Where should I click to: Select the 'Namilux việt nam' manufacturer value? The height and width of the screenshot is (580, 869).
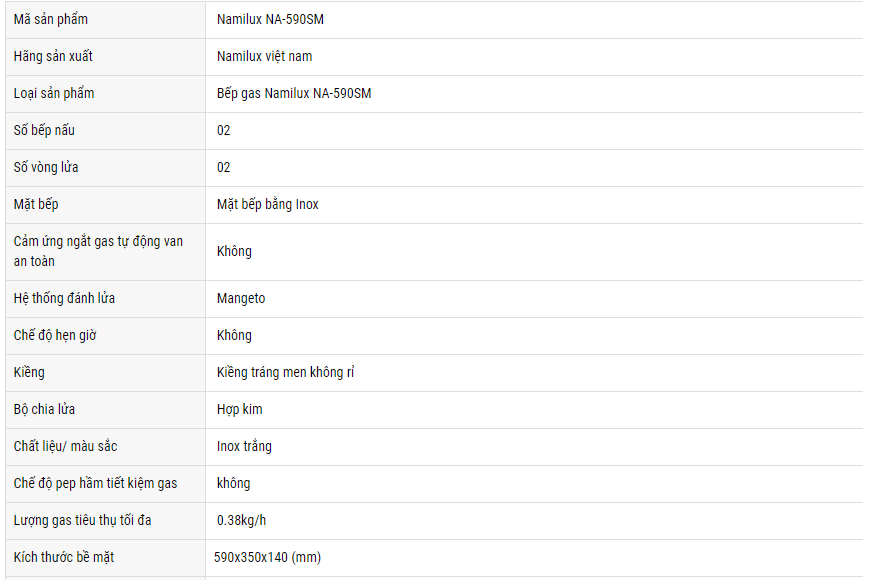pos(264,56)
